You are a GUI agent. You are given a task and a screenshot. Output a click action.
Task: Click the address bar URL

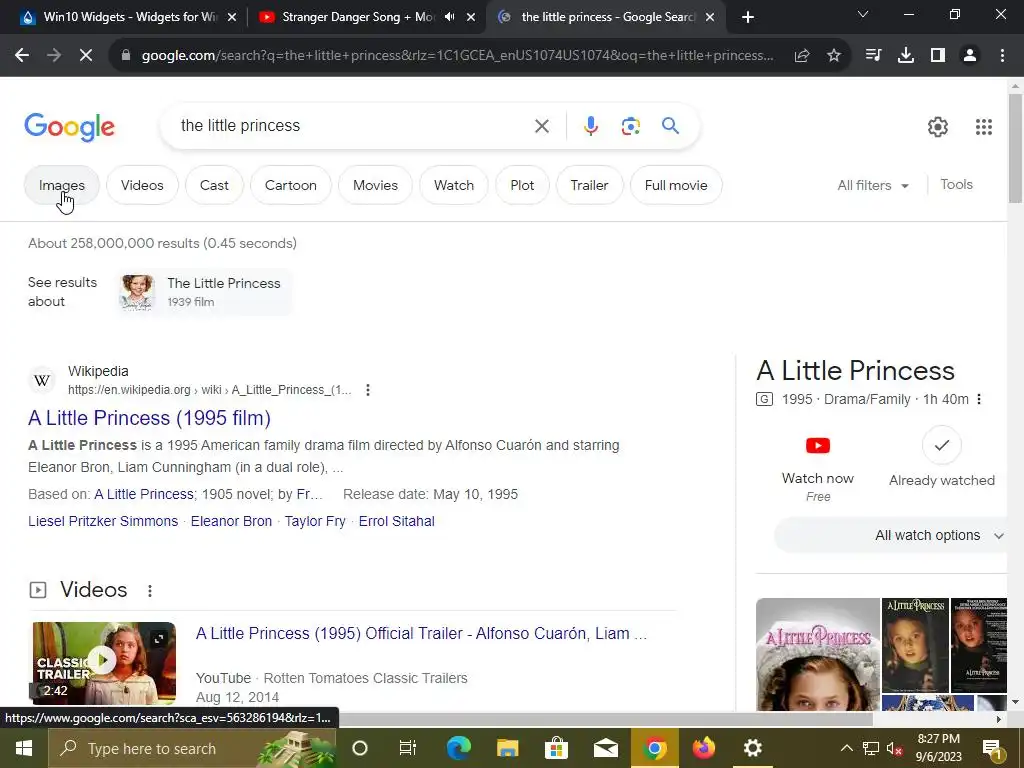(x=457, y=56)
